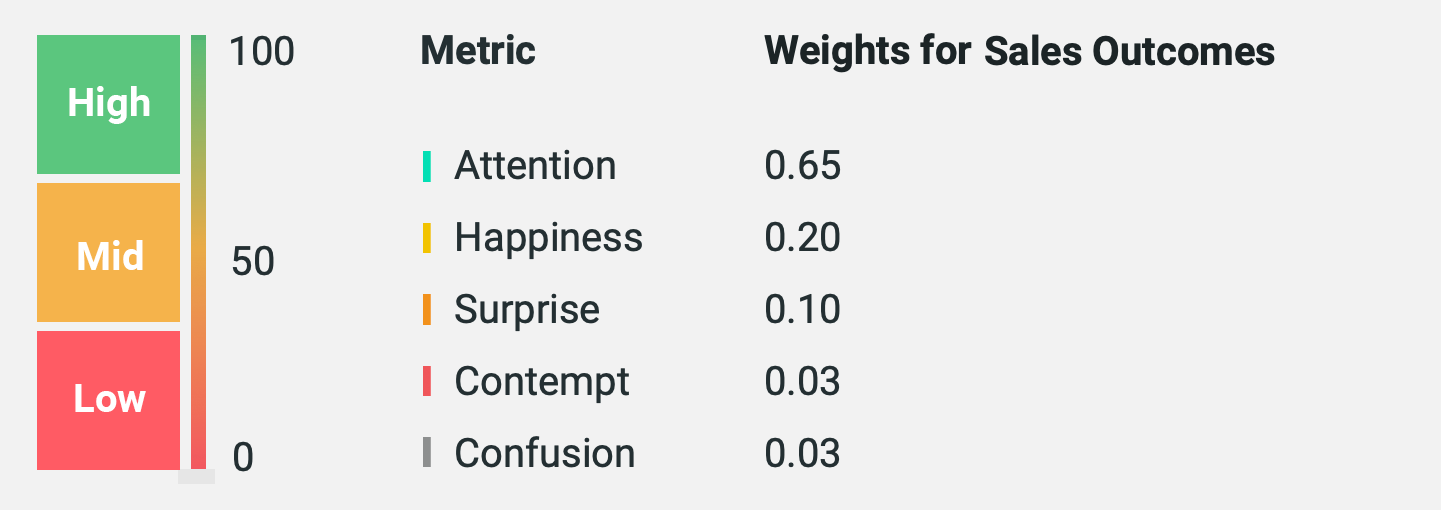Select the Contempt metric label
Screen dimensions: 1441x510
(542, 381)
